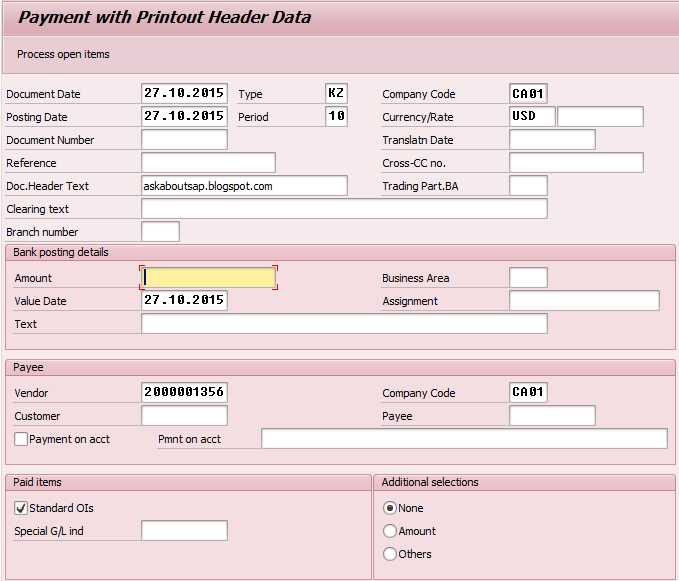Viewport: 679px width, 581px height.
Task: Click the Assignment field
Action: click(x=584, y=300)
